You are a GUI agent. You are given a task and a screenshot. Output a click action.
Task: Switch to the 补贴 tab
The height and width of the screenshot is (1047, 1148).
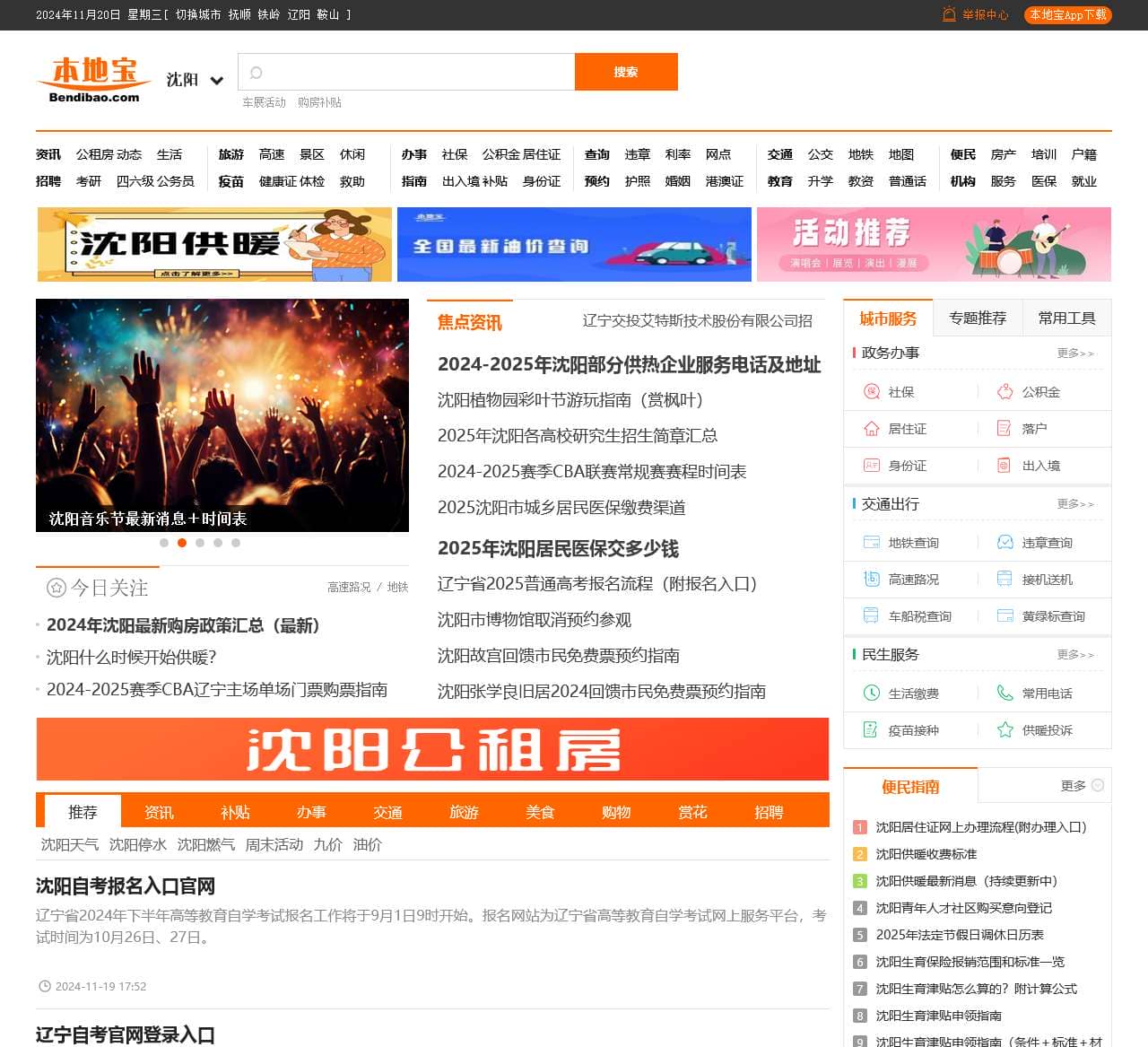tap(235, 812)
